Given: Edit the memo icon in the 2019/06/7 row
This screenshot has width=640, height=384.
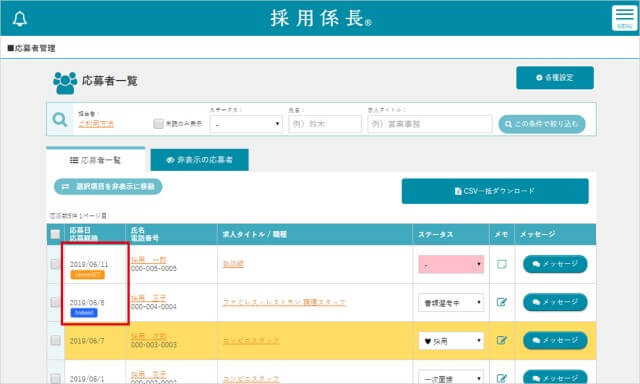Looking at the screenshot, I should tap(502, 340).
